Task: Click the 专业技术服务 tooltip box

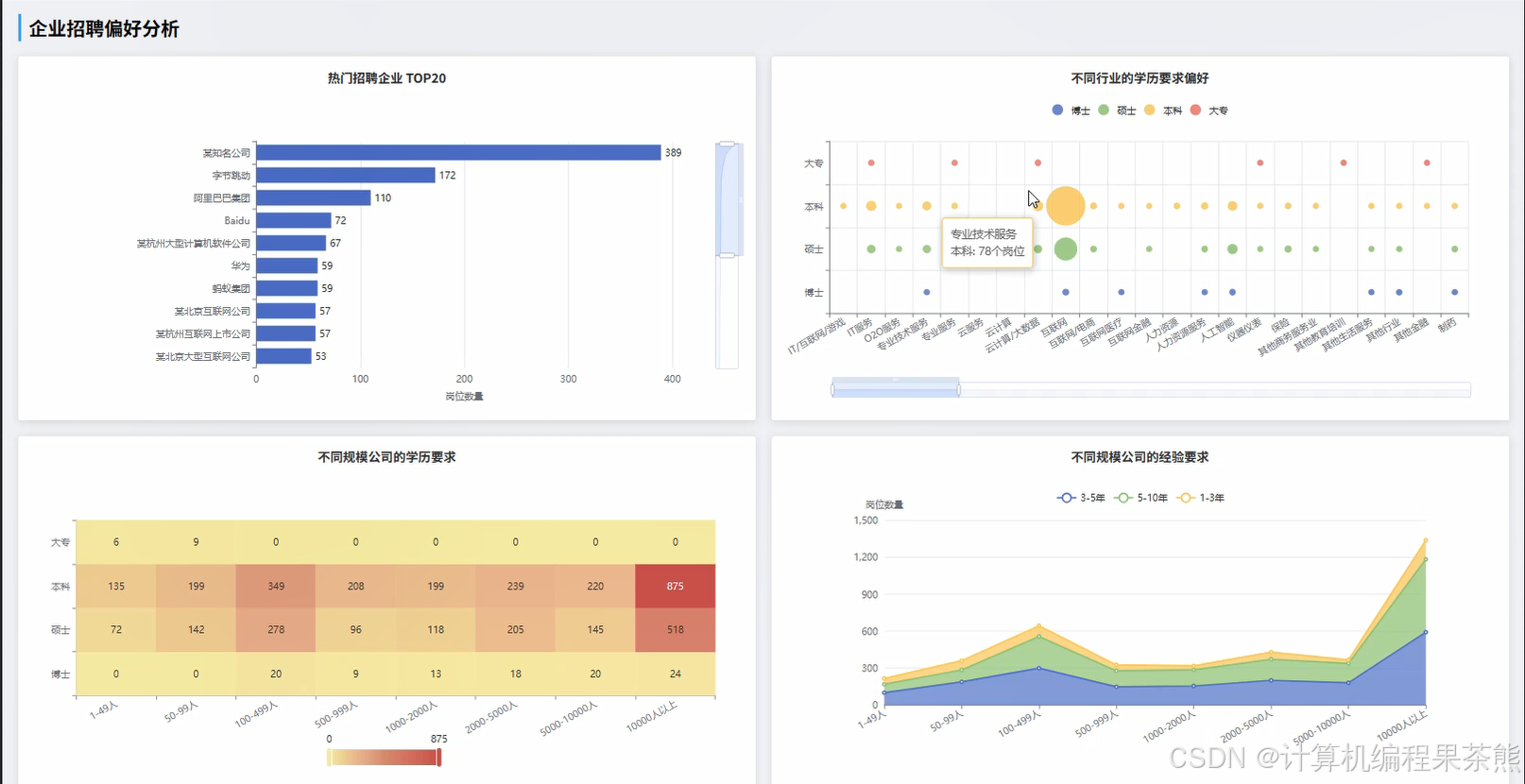Action: pos(987,243)
